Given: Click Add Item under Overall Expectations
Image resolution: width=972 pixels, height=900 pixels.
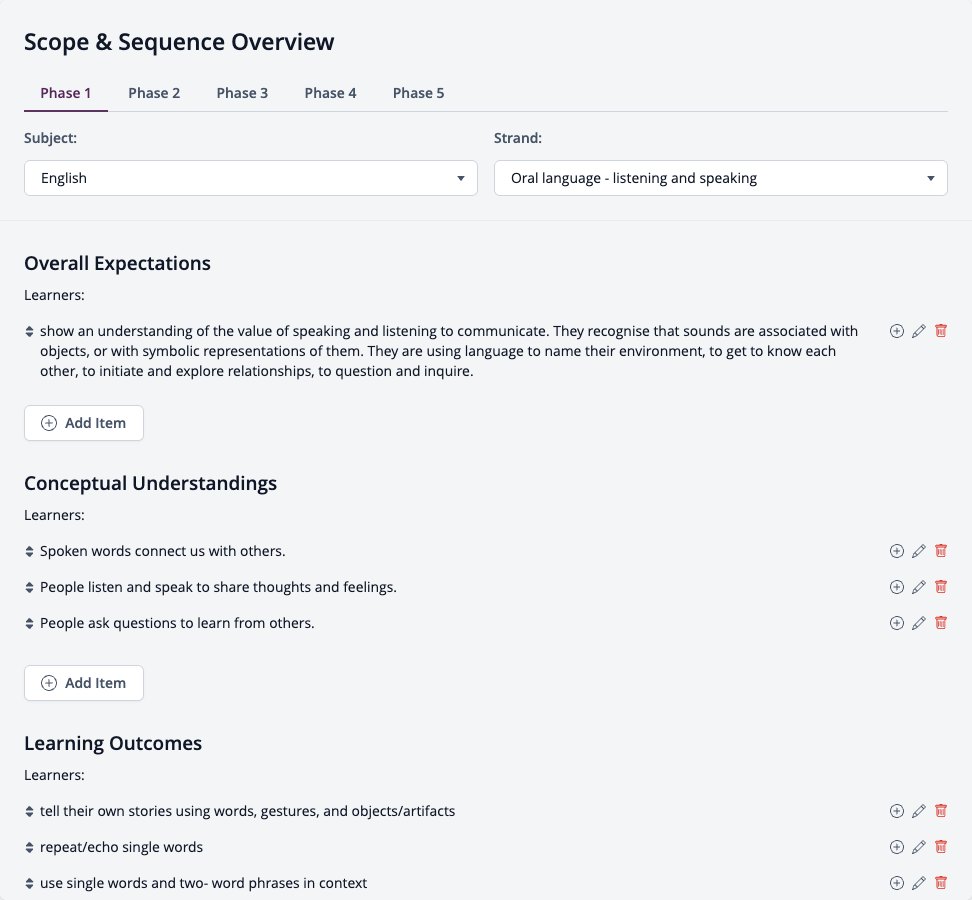Looking at the screenshot, I should (84, 423).
